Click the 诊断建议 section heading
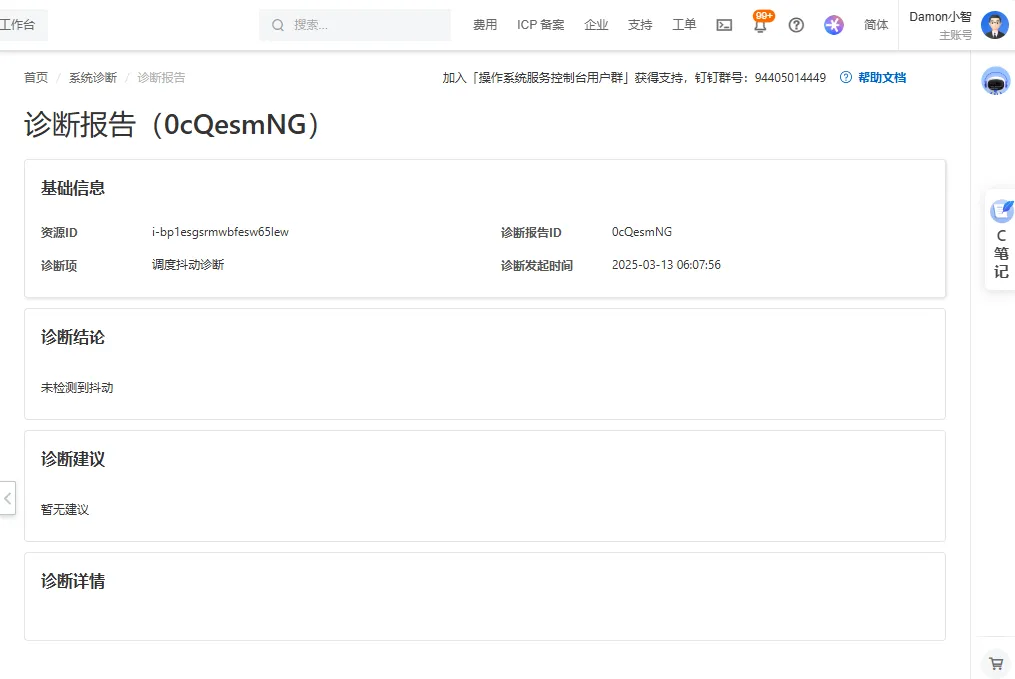The image size is (1015, 679). (x=72, y=459)
